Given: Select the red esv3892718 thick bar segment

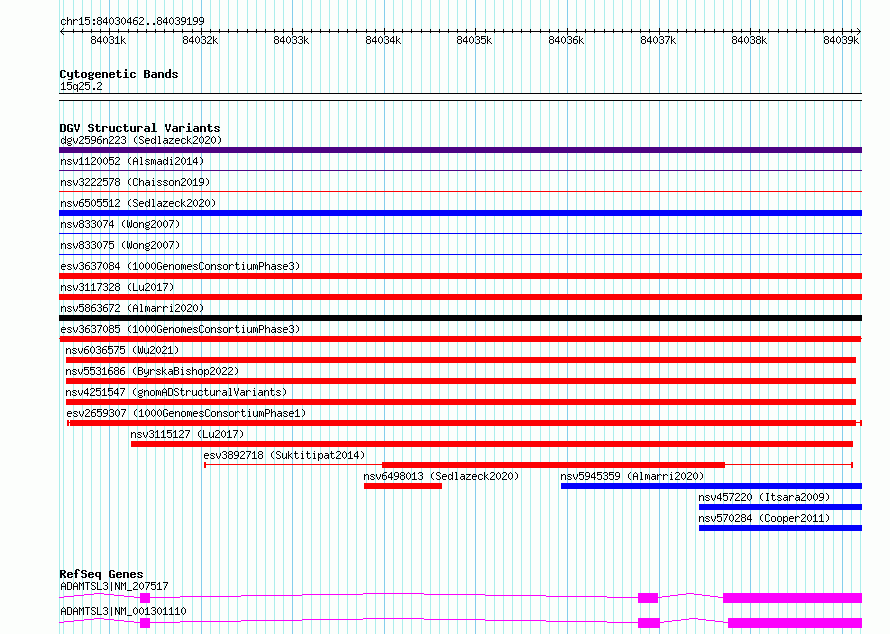Looking at the screenshot, I should tap(553, 465).
